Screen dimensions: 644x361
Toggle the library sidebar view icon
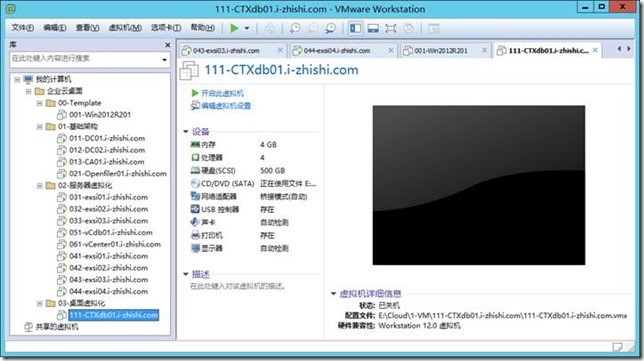pos(355,28)
